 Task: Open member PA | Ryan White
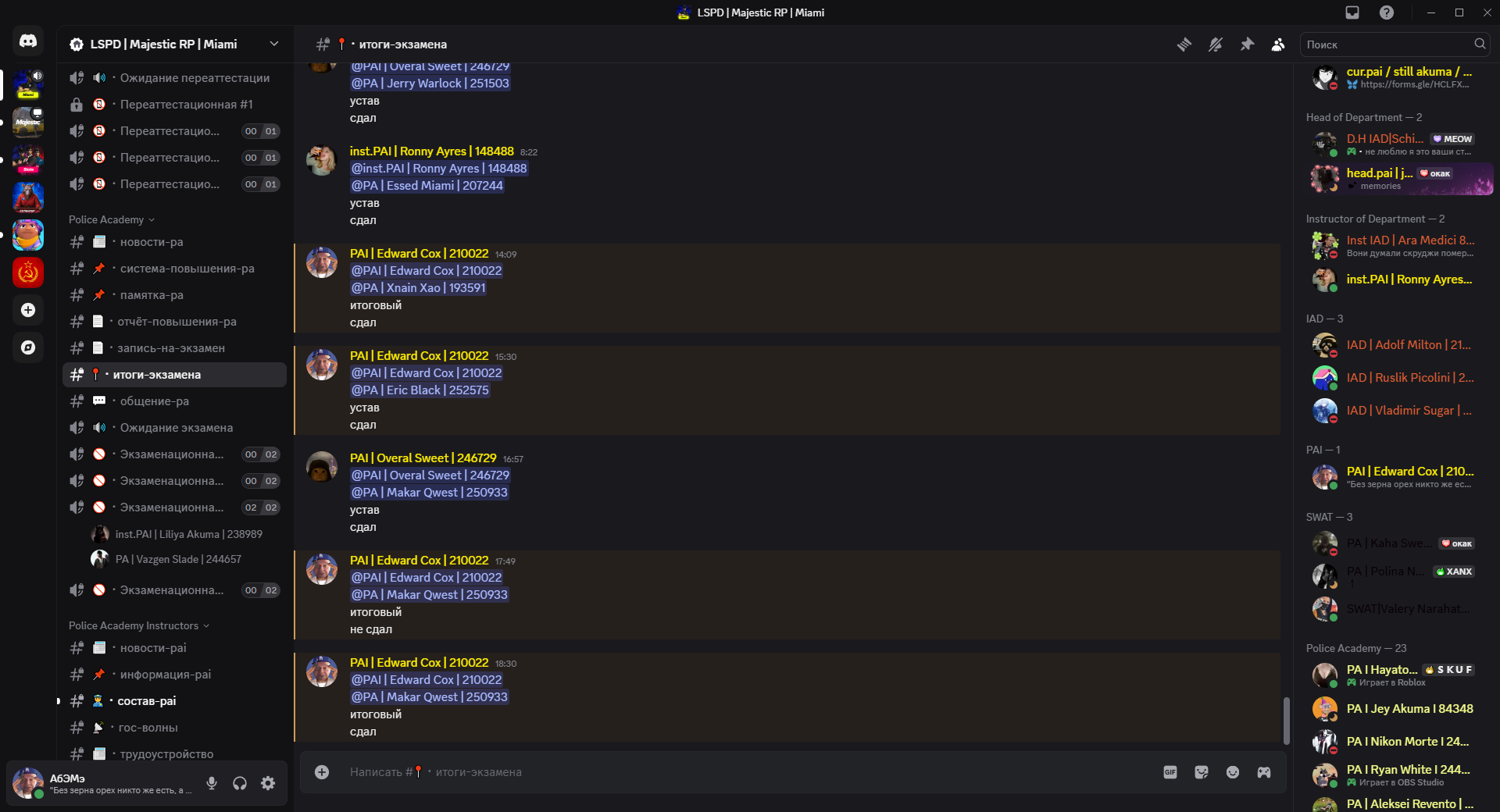coord(1402,775)
